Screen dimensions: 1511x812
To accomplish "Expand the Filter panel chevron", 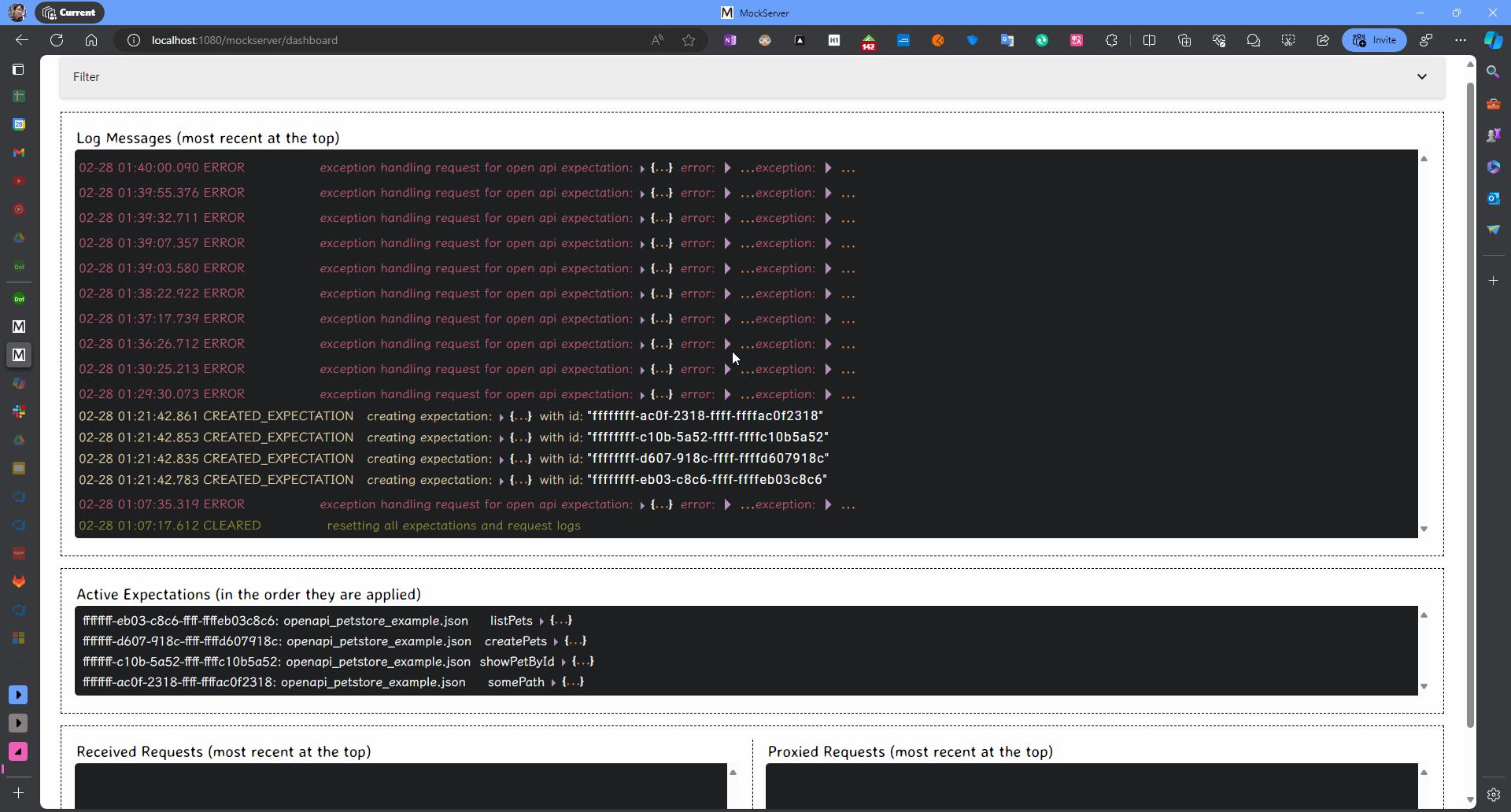I will pyautogui.click(x=1421, y=77).
